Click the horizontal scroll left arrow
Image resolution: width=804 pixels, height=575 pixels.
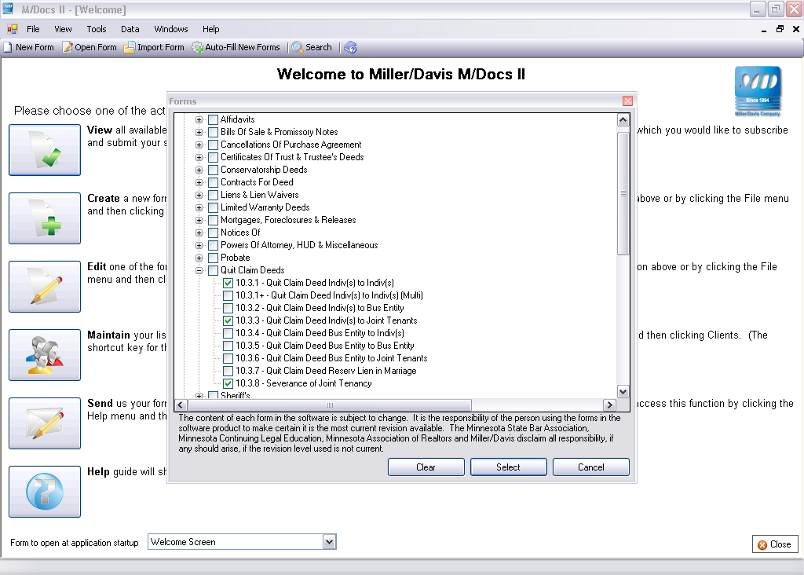180,405
